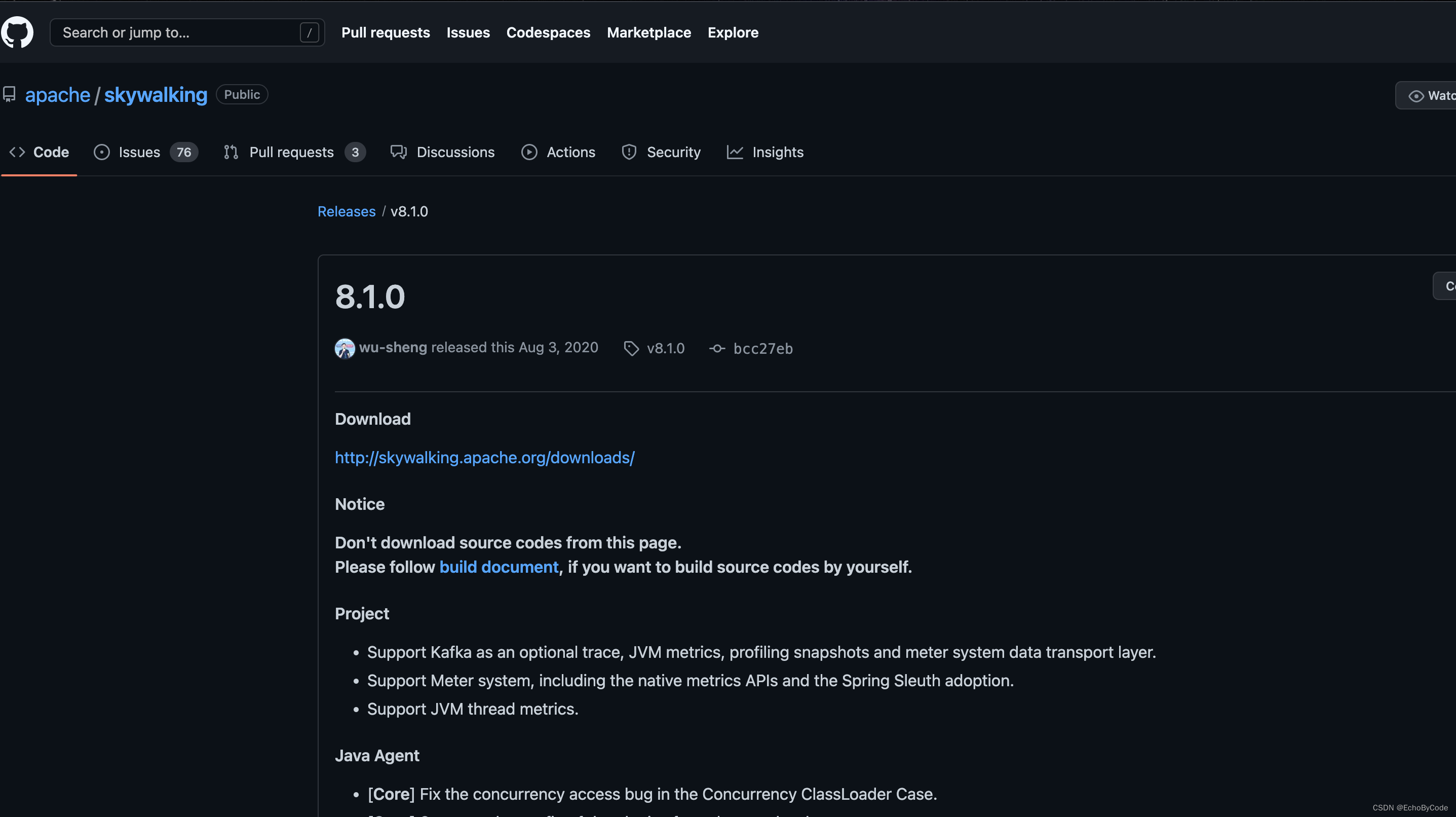1456x817 pixels.
Task: Click the tag icon beside v8.1.0
Action: (631, 348)
